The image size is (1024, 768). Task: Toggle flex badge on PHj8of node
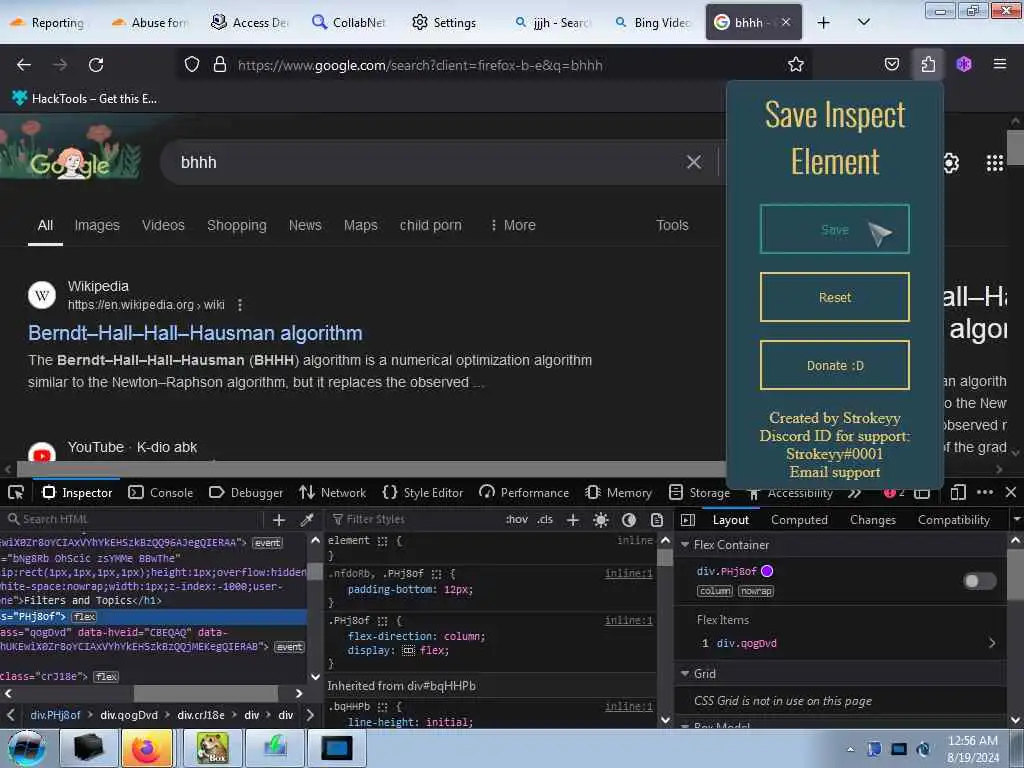tap(84, 616)
